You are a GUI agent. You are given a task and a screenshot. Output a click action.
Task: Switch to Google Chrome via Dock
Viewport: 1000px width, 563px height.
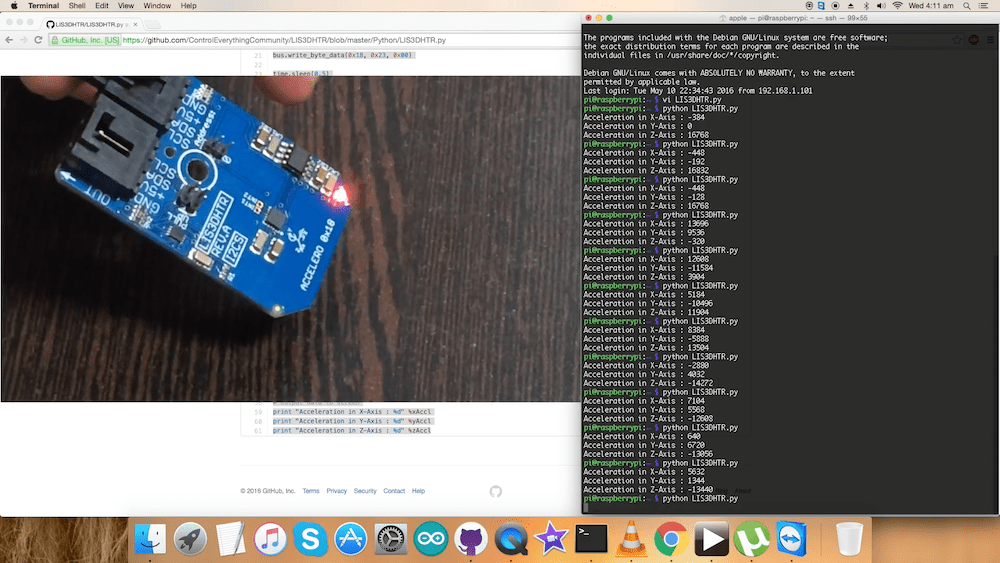click(x=671, y=539)
